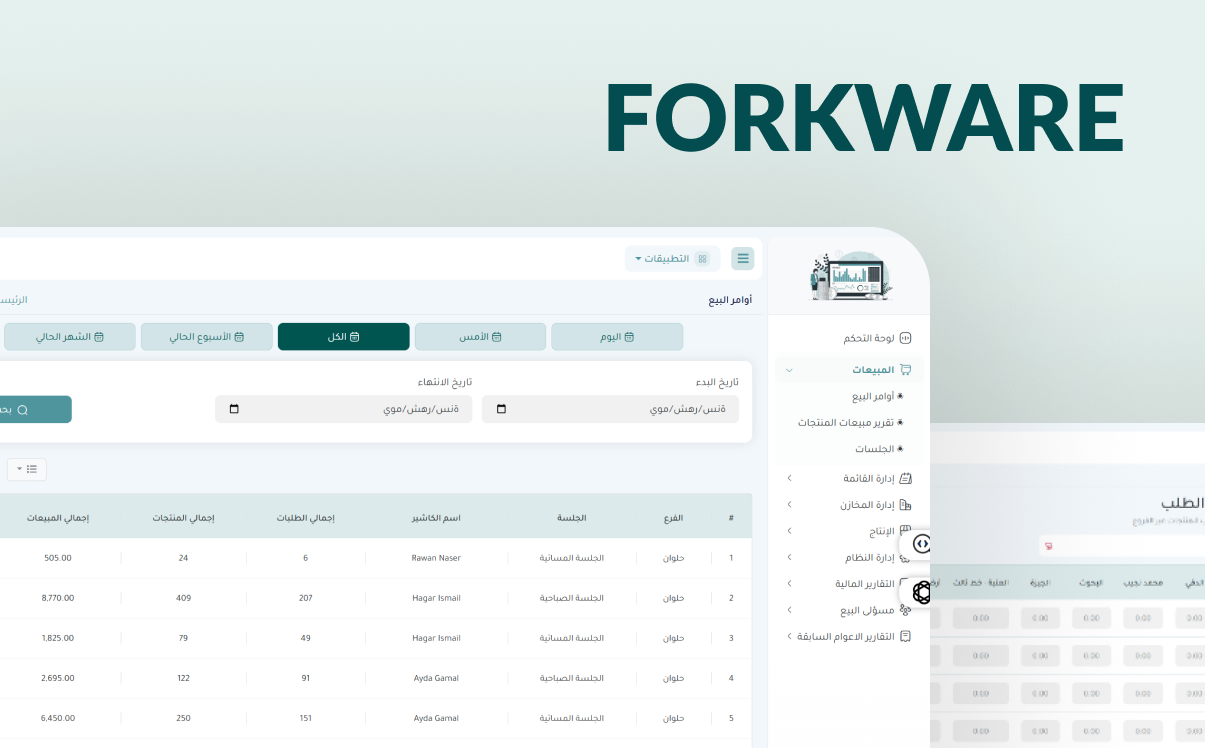Image resolution: width=1205 pixels, height=748 pixels.
Task: Click the الجيزة column in background window
Action: pyautogui.click(x=1039, y=582)
